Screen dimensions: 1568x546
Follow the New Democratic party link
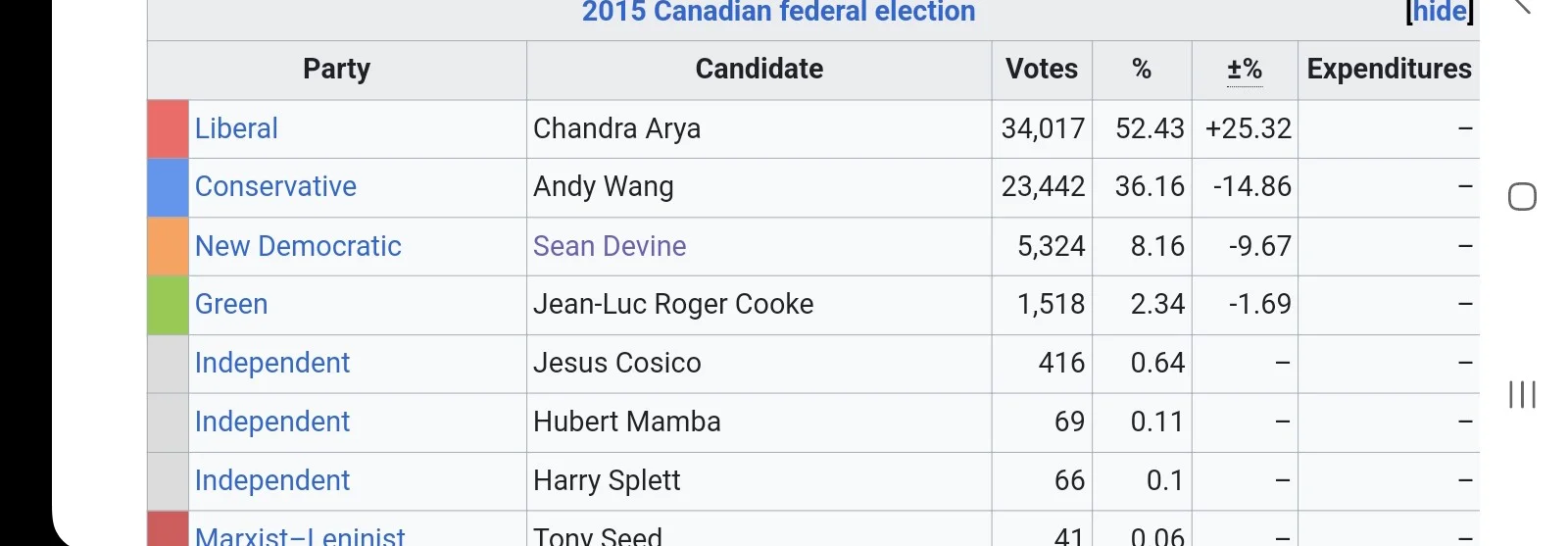tap(298, 246)
